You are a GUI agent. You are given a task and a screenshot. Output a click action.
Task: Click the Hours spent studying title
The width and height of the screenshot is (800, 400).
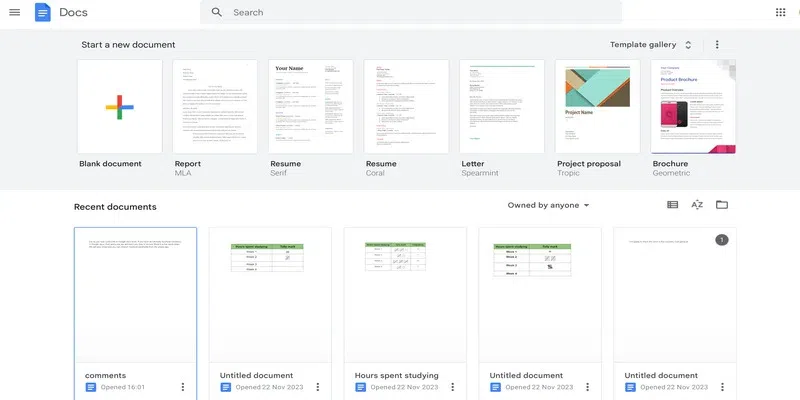click(x=396, y=376)
